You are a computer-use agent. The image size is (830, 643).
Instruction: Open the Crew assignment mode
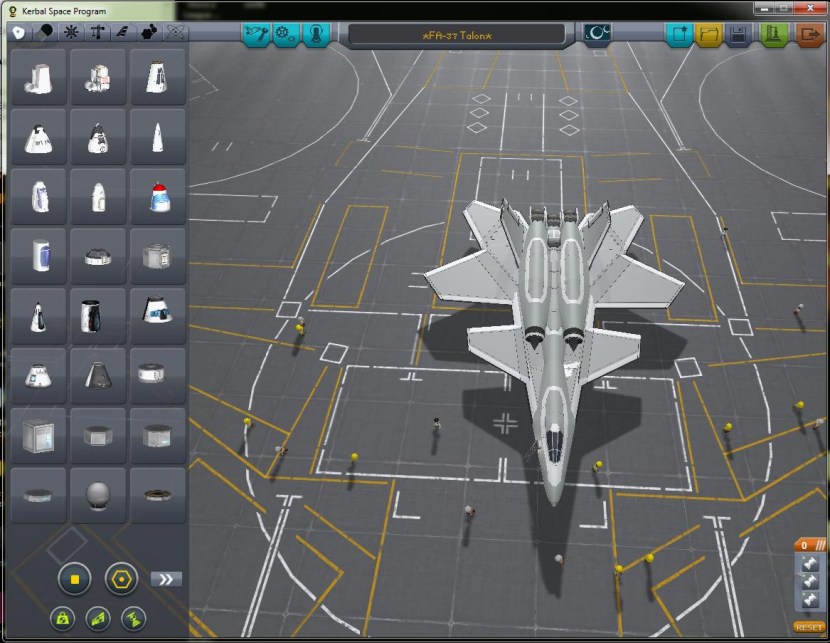coord(316,34)
